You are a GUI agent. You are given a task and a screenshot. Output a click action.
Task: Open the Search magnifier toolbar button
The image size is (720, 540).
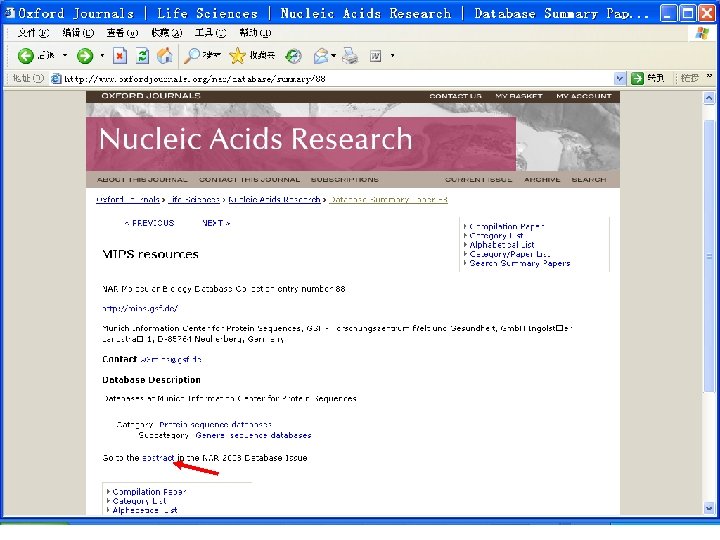[202, 56]
